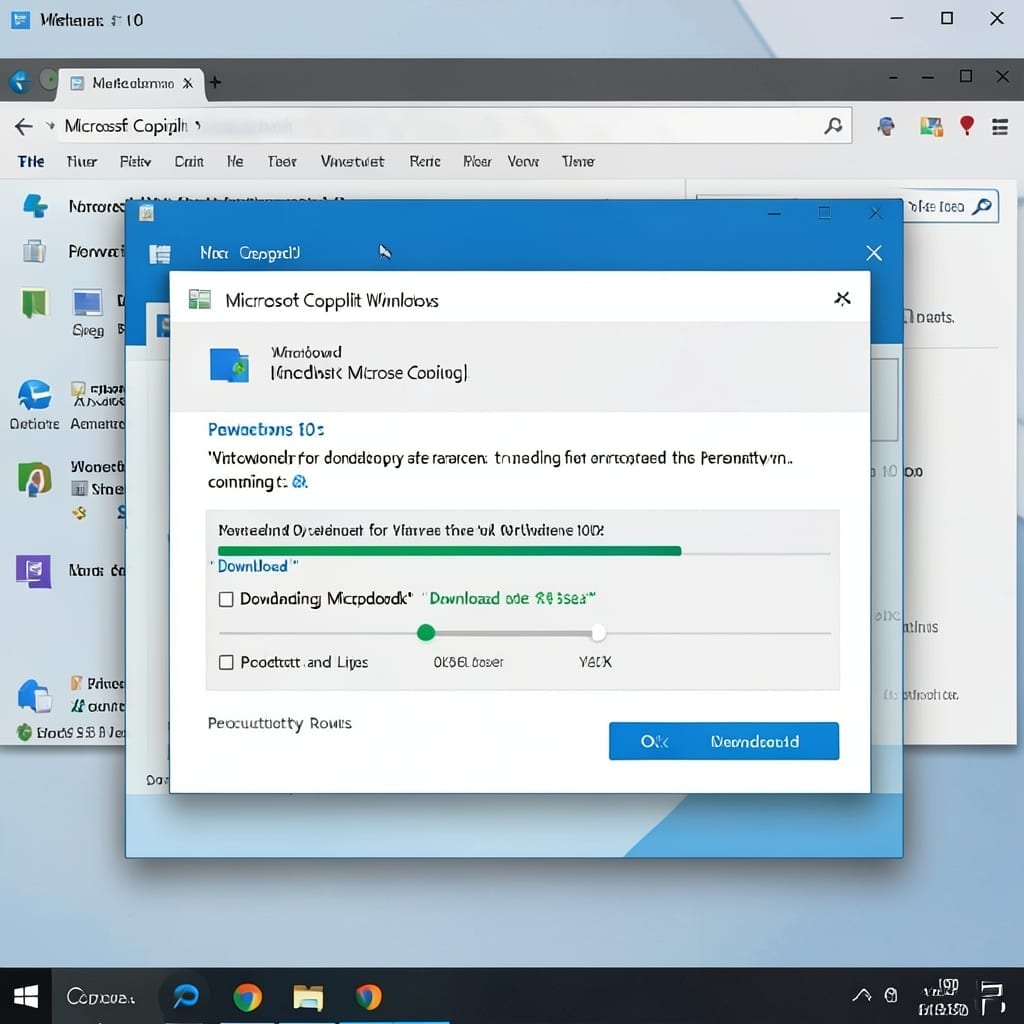Viewport: 1024px width, 1024px height.
Task: Click the green download progress bar
Action: (x=449, y=551)
